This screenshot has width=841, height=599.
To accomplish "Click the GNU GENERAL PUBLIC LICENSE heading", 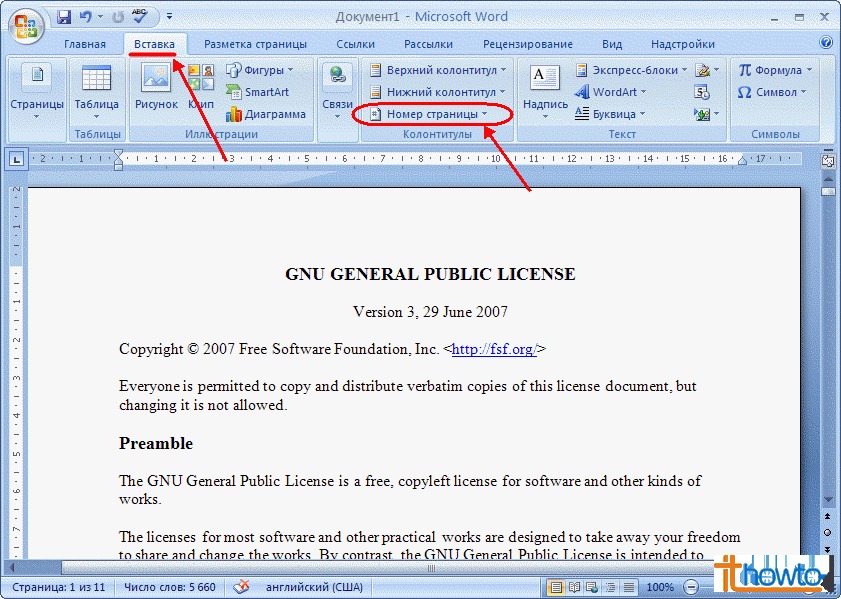I will pos(430,274).
